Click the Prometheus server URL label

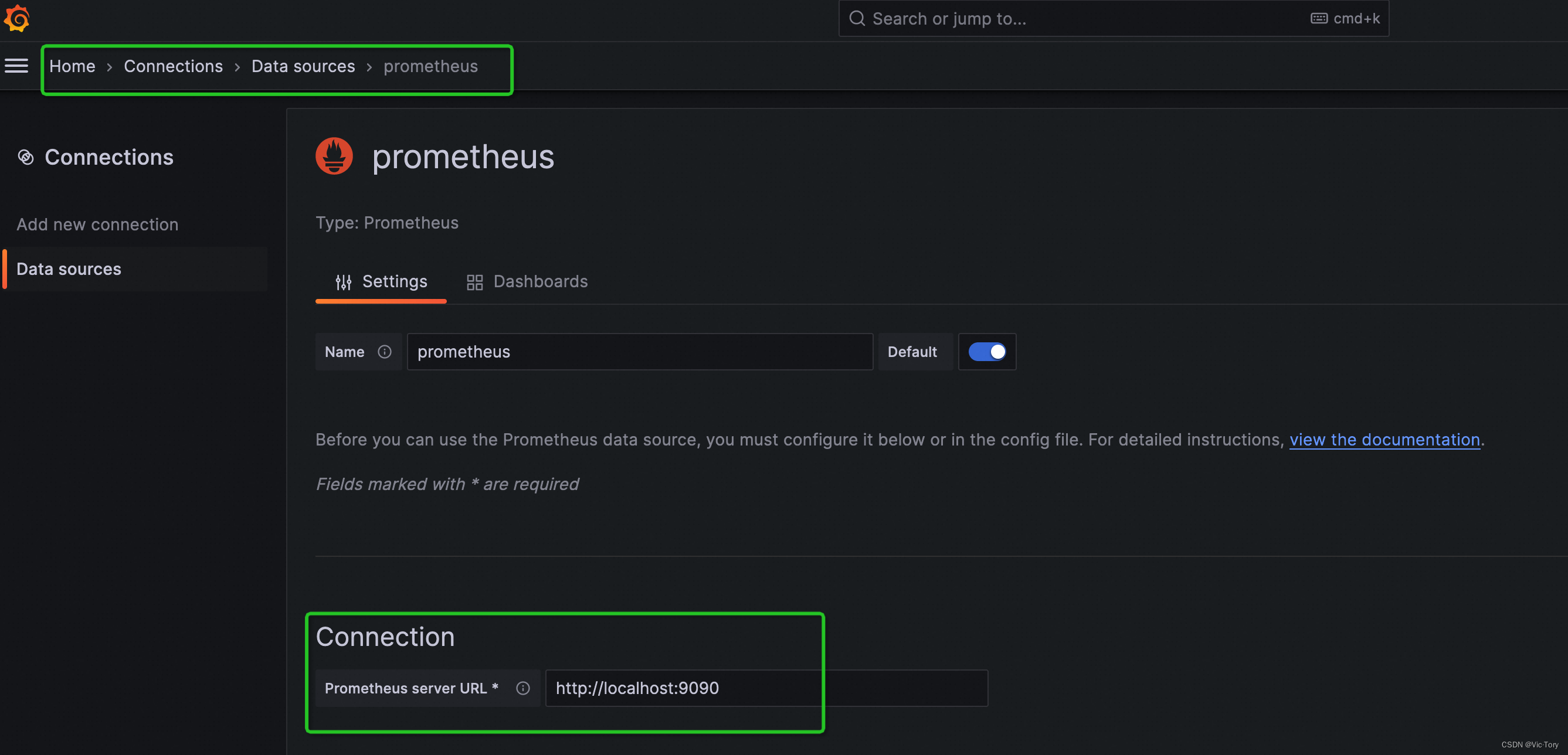[412, 688]
